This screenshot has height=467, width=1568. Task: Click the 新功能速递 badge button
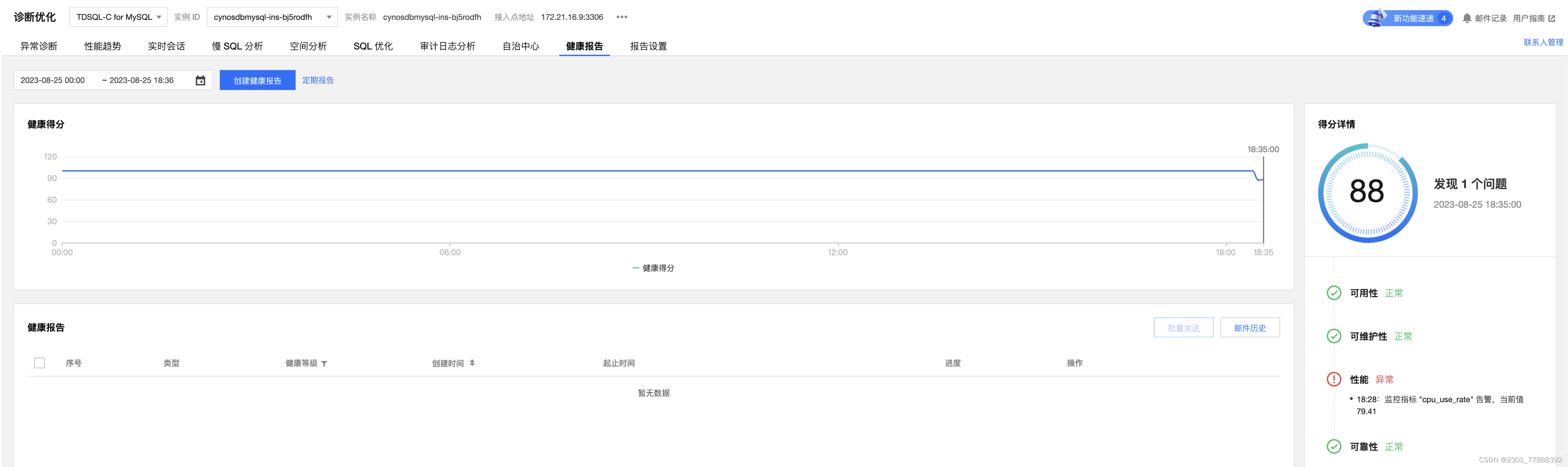(x=1407, y=18)
